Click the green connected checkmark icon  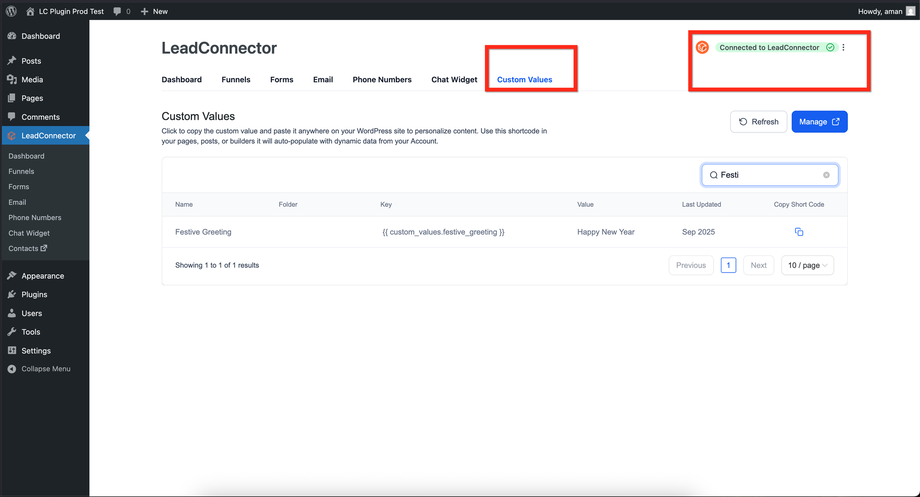click(830, 48)
